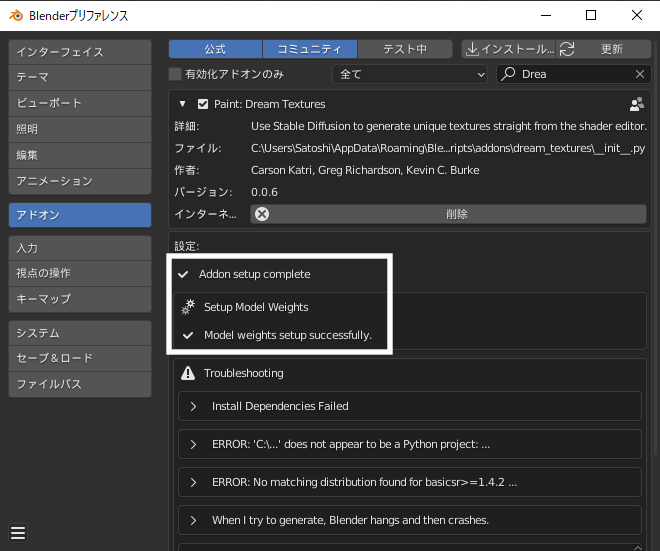Click the dream_textures __init__.py file path
The height and width of the screenshot is (551, 660).
tap(448, 148)
